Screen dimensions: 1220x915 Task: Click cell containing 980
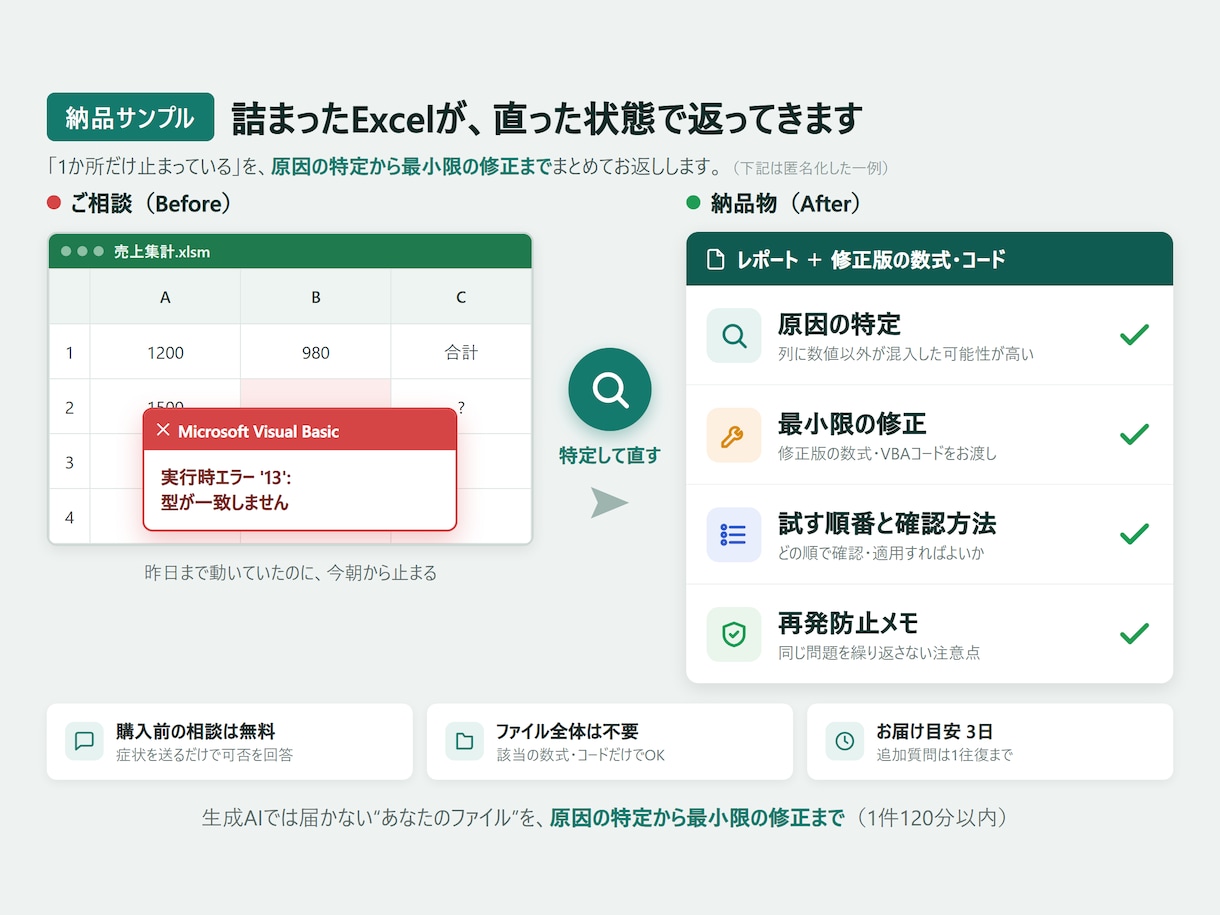click(x=316, y=352)
